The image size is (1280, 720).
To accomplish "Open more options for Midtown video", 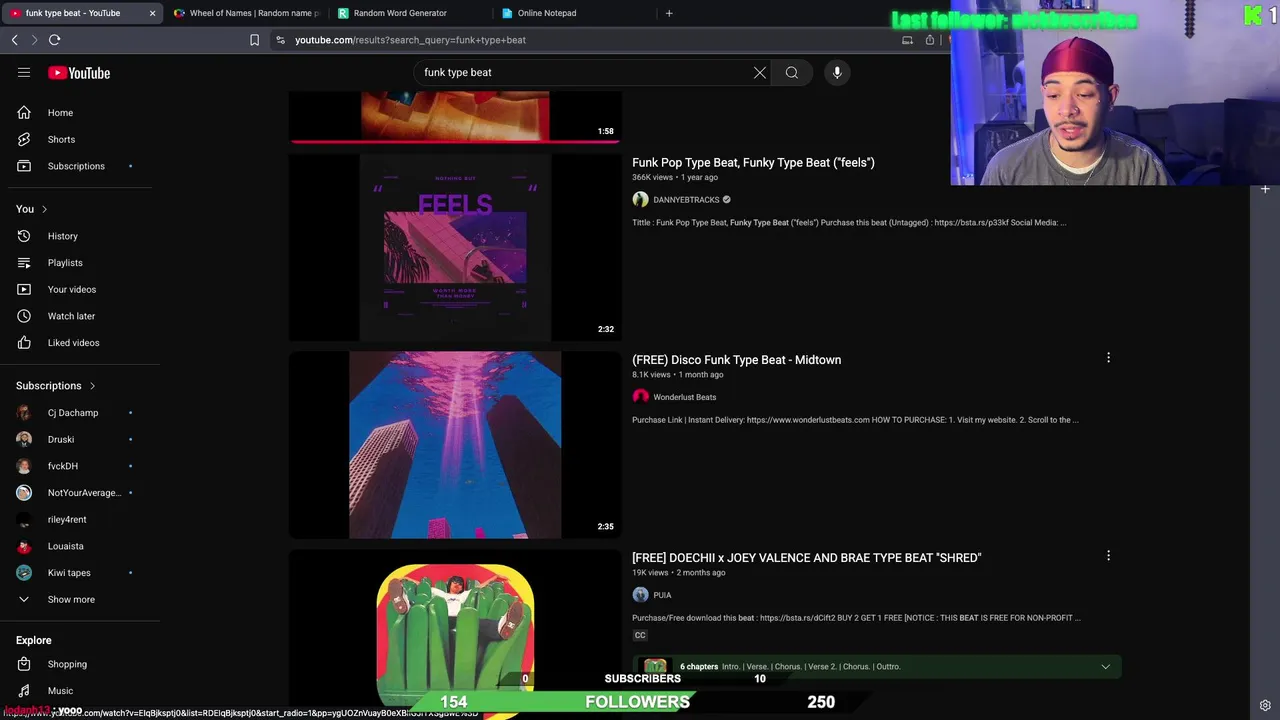I will tap(1108, 358).
